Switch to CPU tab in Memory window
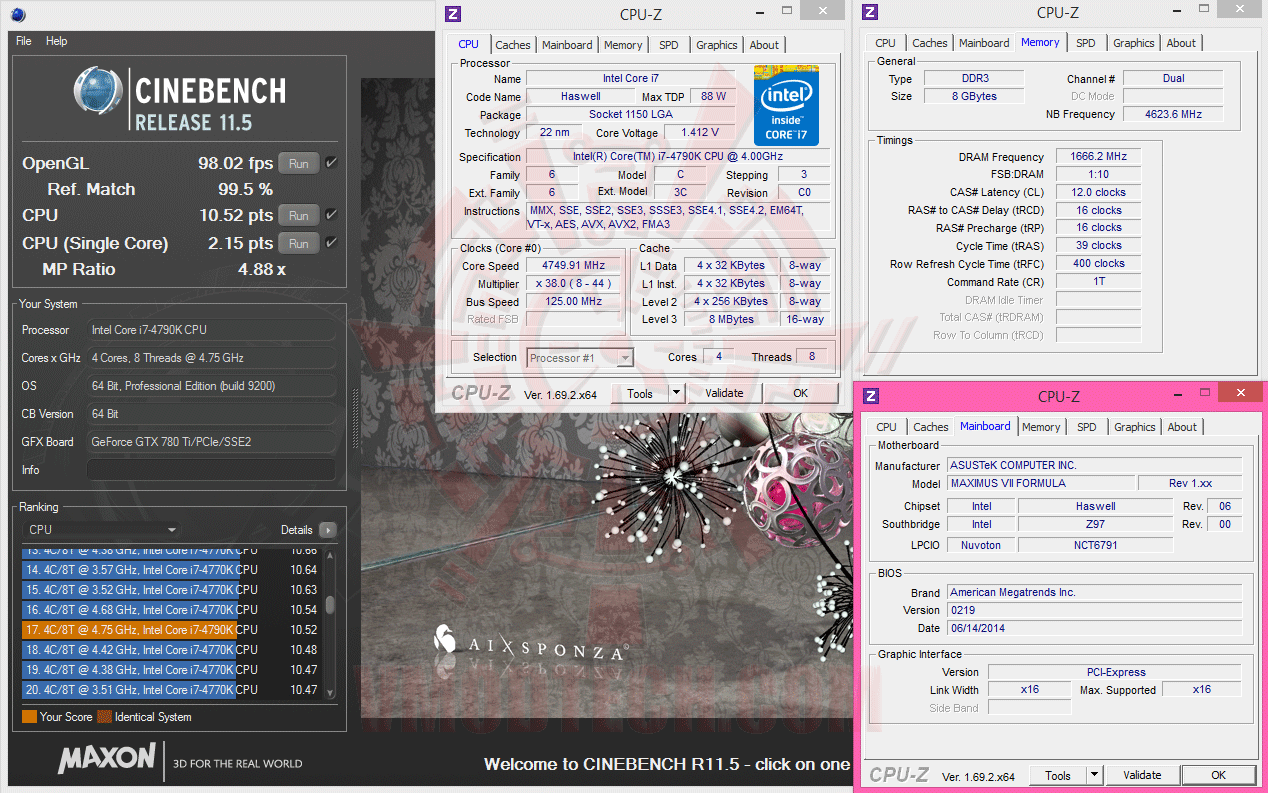Screen dimensions: 1268x793 [886, 43]
